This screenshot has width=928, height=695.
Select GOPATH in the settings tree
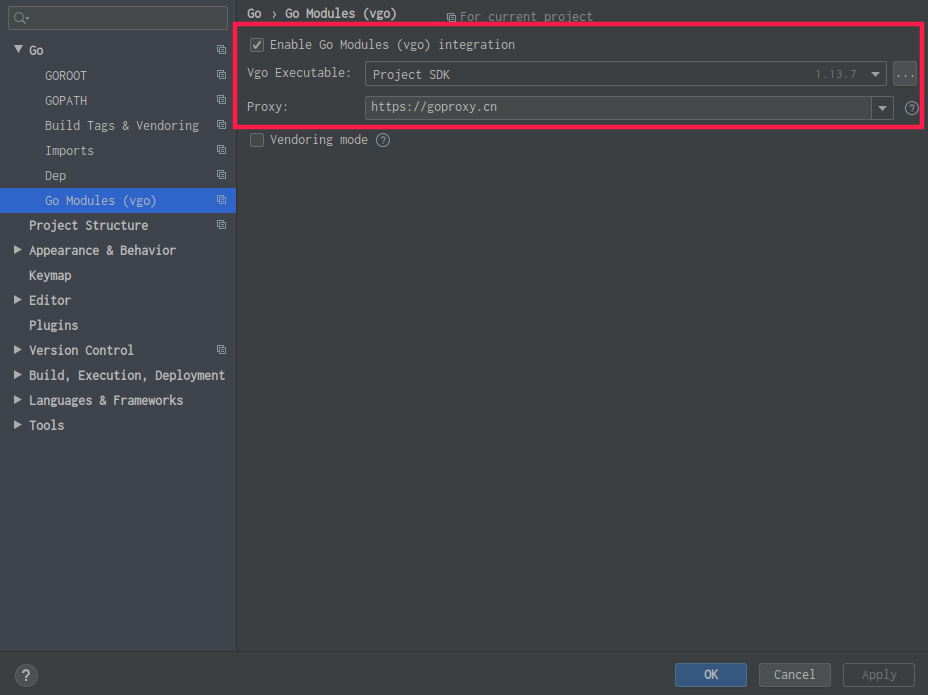click(66, 100)
